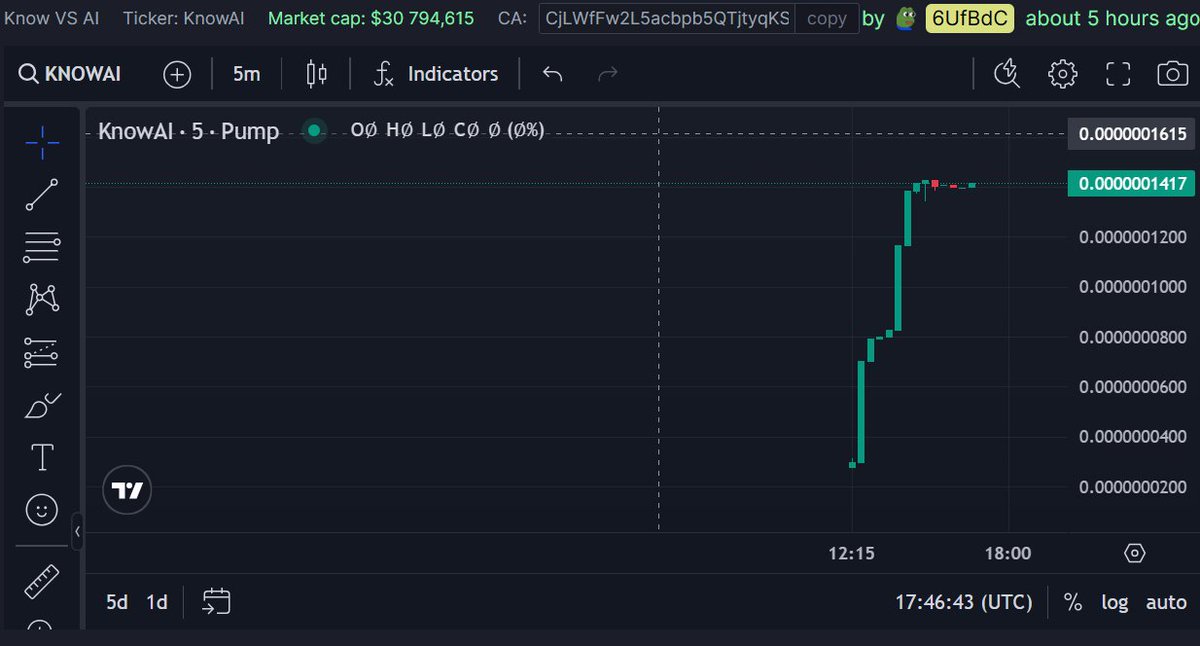Screen dimensions: 1200x646
Task: Take a chart snapshot with camera icon
Action: (1171, 74)
